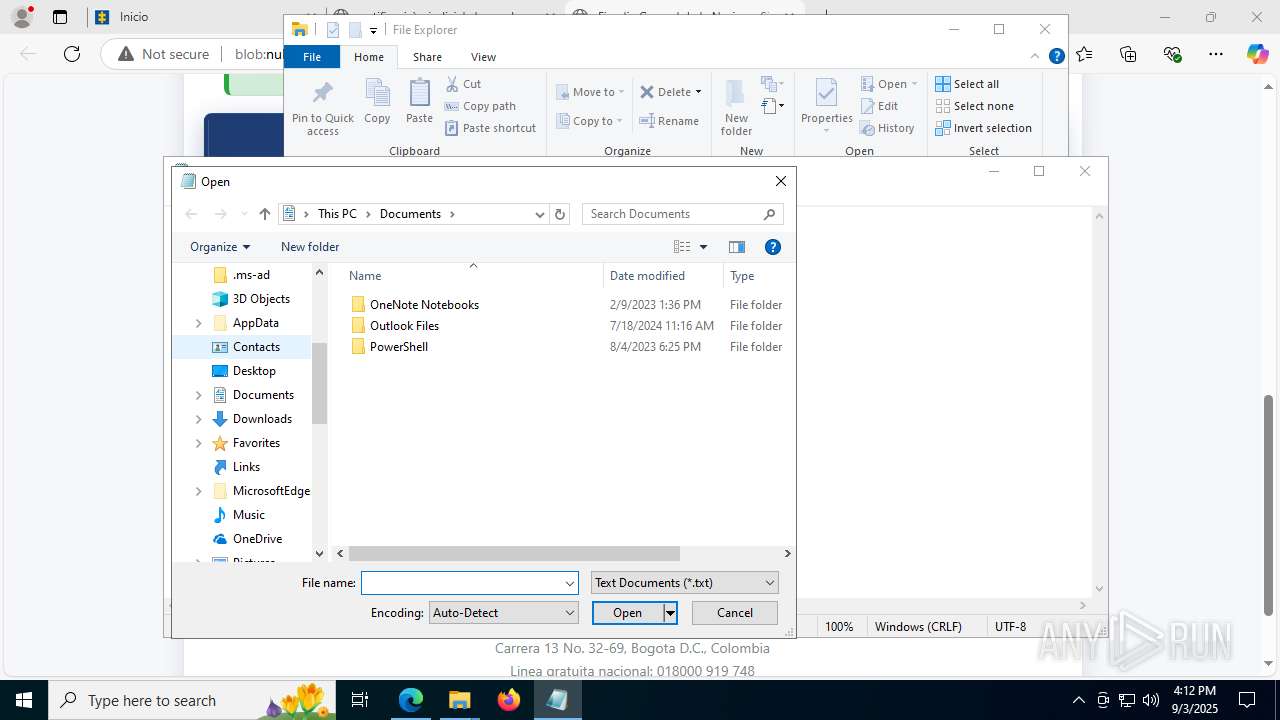Go up one folder level in Open dialog
The image size is (1280, 720).
tap(264, 214)
